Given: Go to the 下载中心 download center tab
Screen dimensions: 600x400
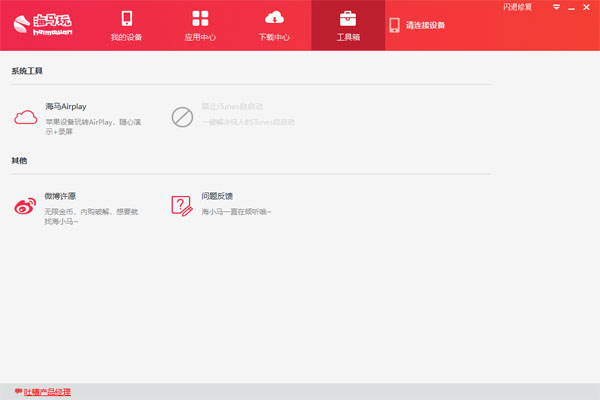Looking at the screenshot, I should (x=274, y=26).
